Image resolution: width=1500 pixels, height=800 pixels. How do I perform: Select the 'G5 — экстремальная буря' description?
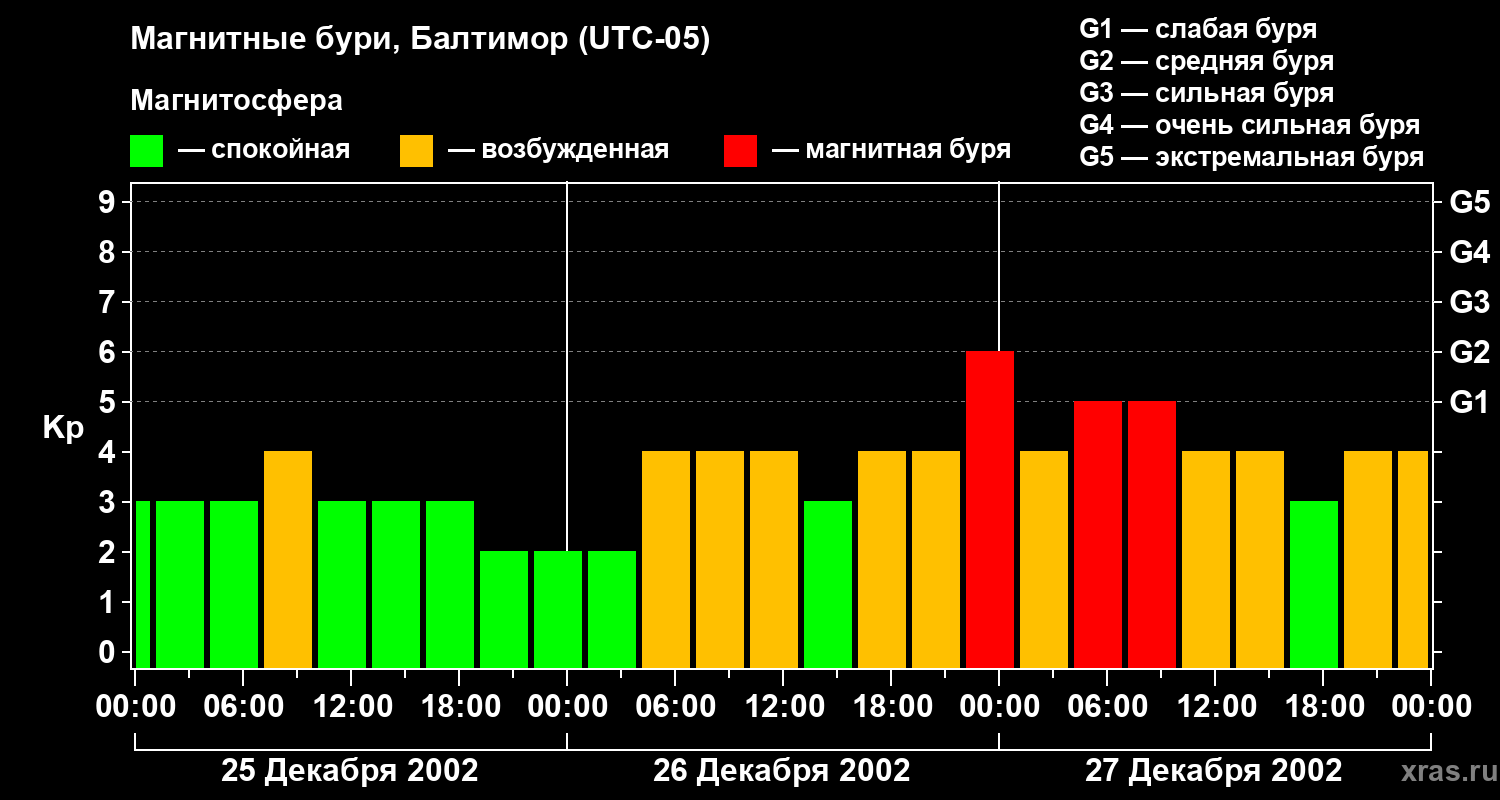(x=1252, y=157)
